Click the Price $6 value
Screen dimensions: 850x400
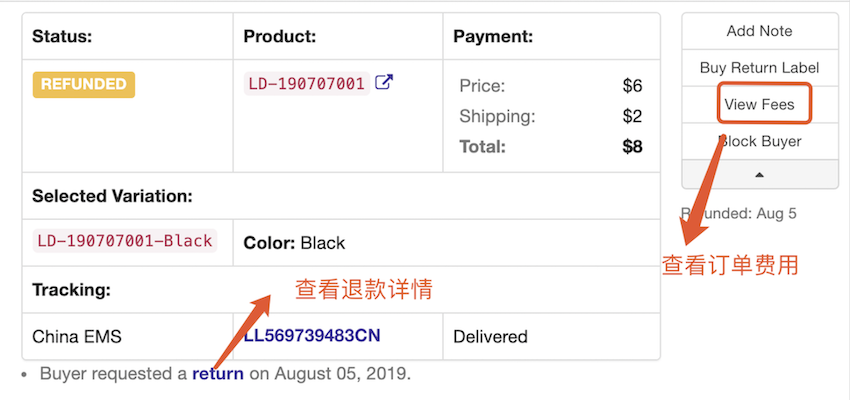(x=632, y=86)
